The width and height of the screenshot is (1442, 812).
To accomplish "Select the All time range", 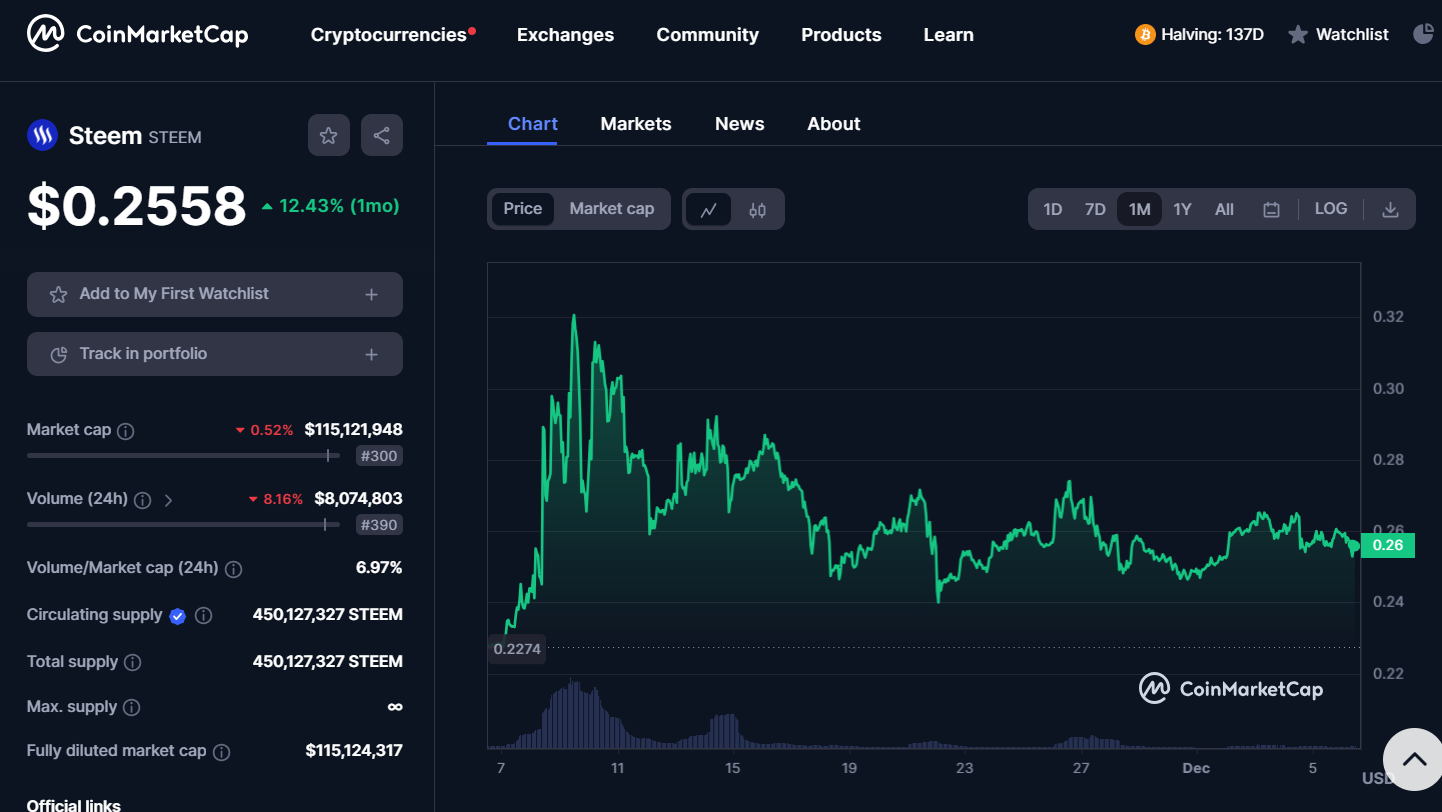I will click(1224, 210).
